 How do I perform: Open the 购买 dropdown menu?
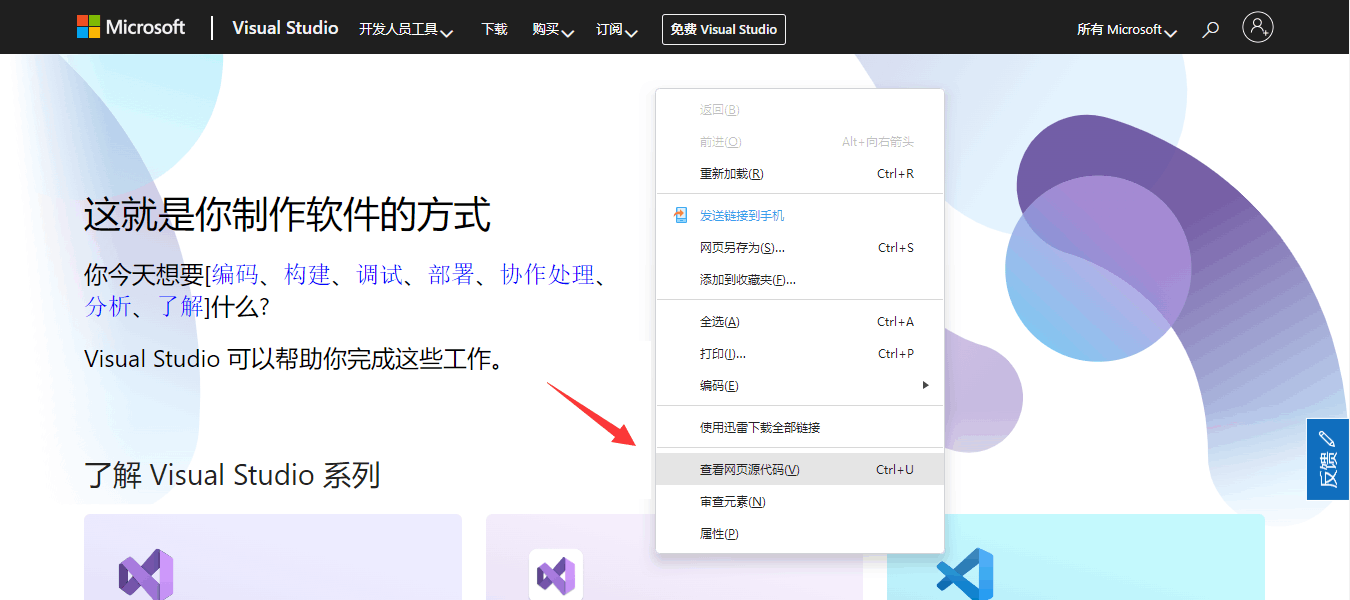552,29
